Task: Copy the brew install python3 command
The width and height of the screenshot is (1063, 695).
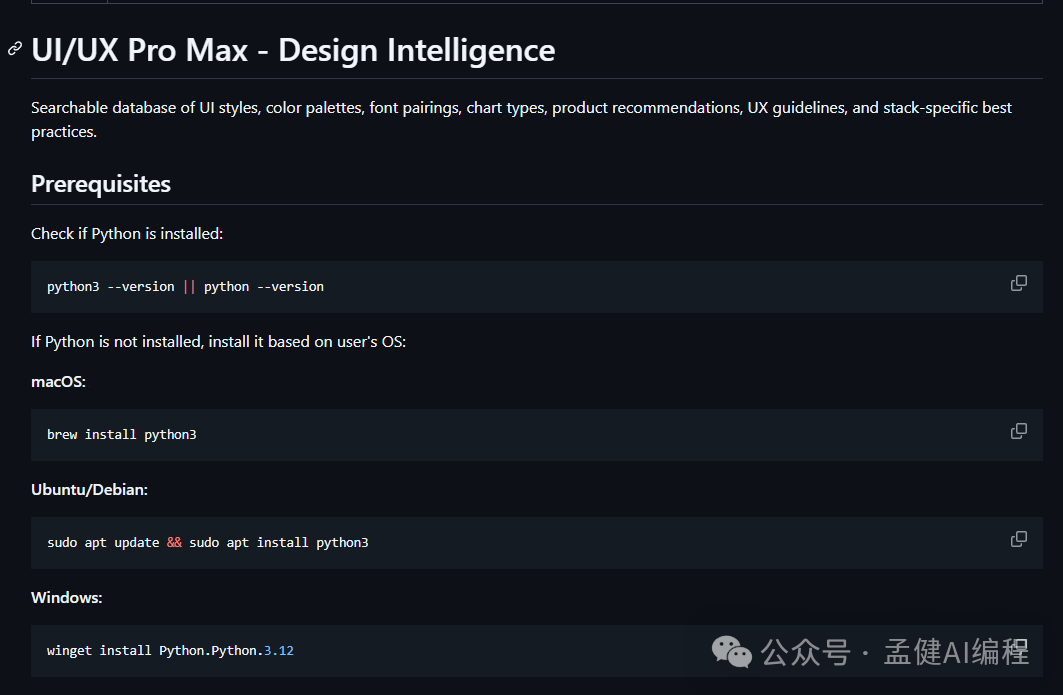Action: click(1018, 431)
